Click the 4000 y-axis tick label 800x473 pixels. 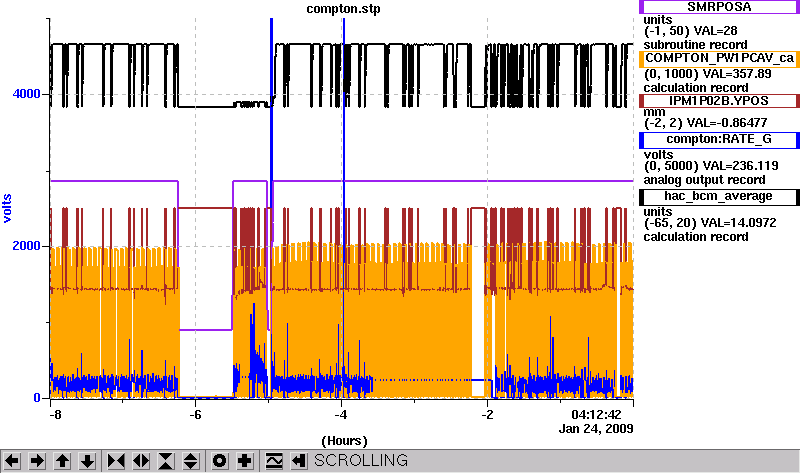[27, 94]
